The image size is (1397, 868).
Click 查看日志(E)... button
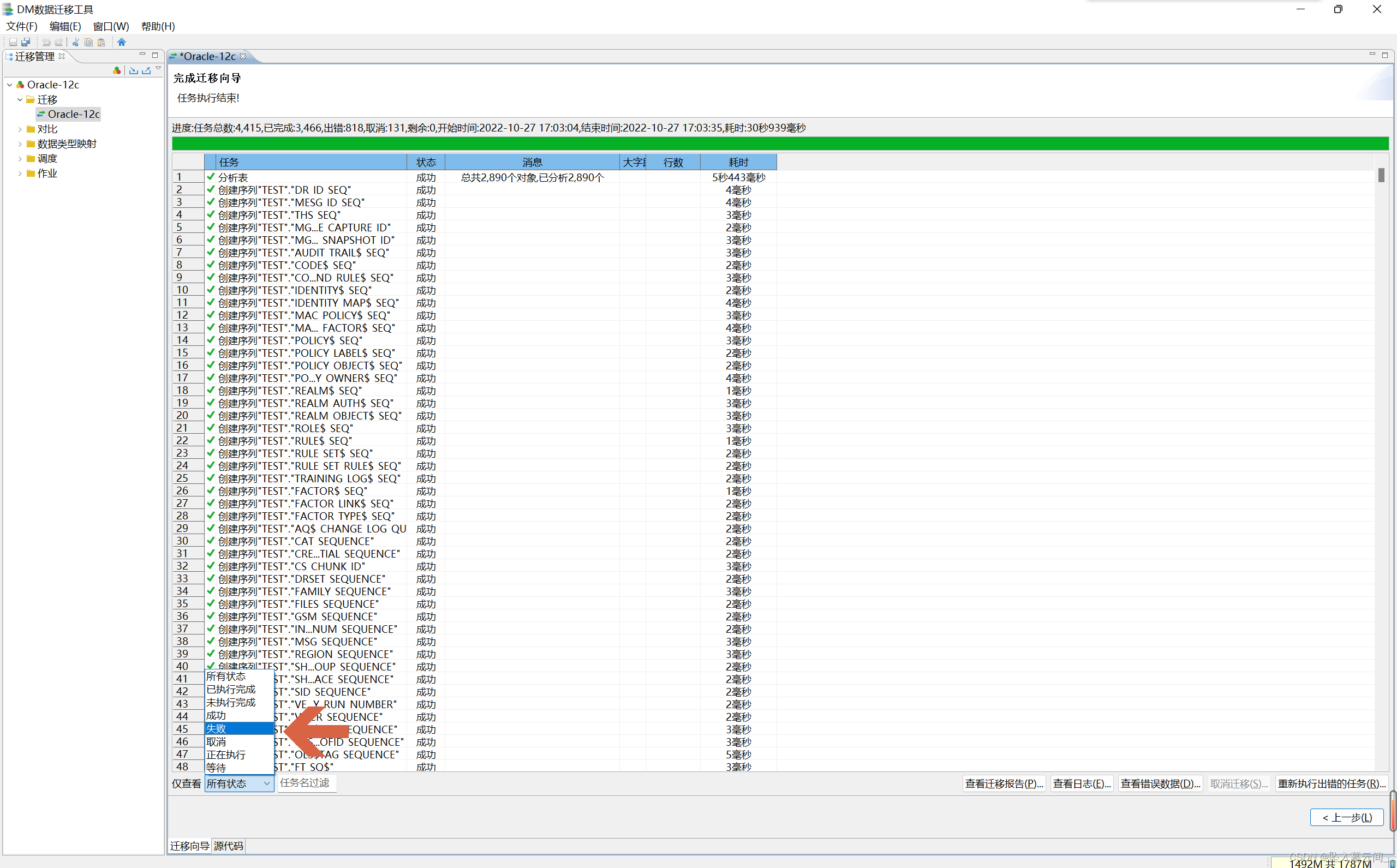pos(1082,783)
